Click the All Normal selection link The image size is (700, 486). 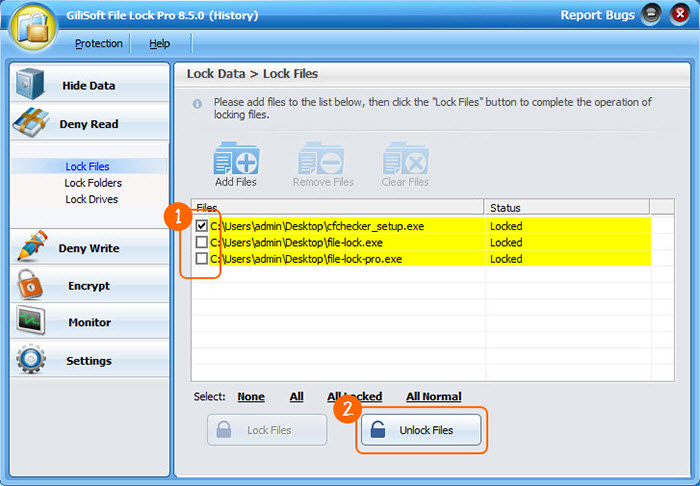[x=433, y=397]
